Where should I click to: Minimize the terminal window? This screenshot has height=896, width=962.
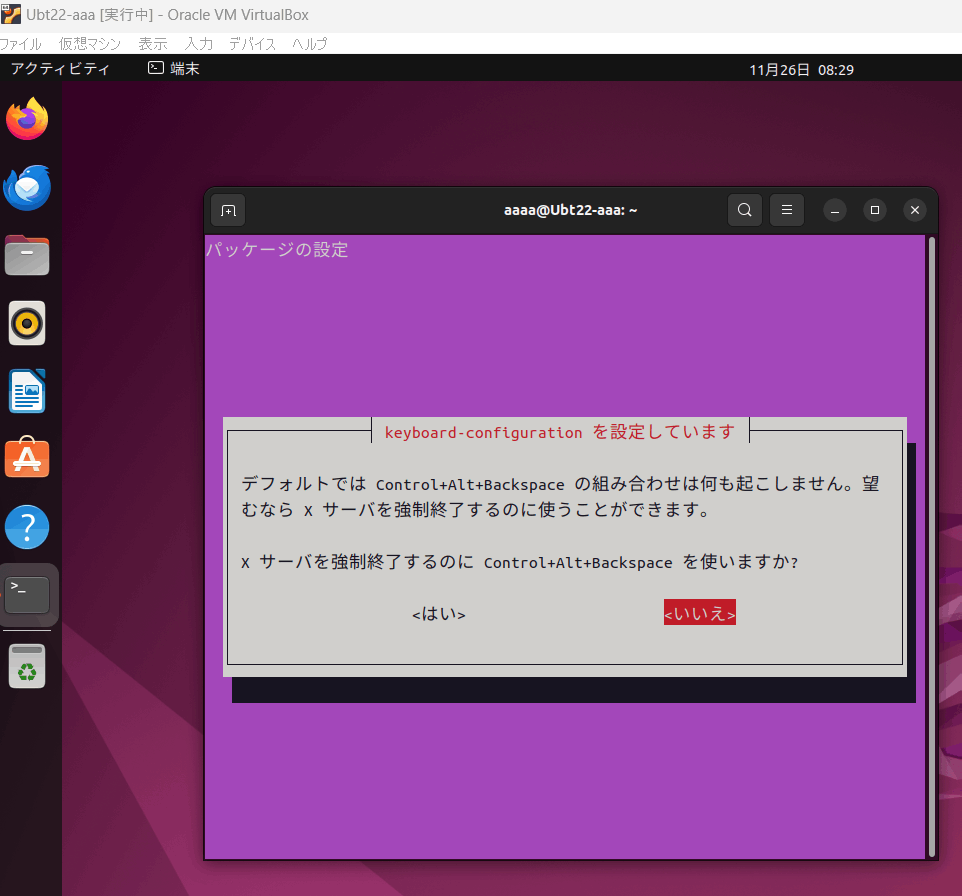tap(834, 210)
